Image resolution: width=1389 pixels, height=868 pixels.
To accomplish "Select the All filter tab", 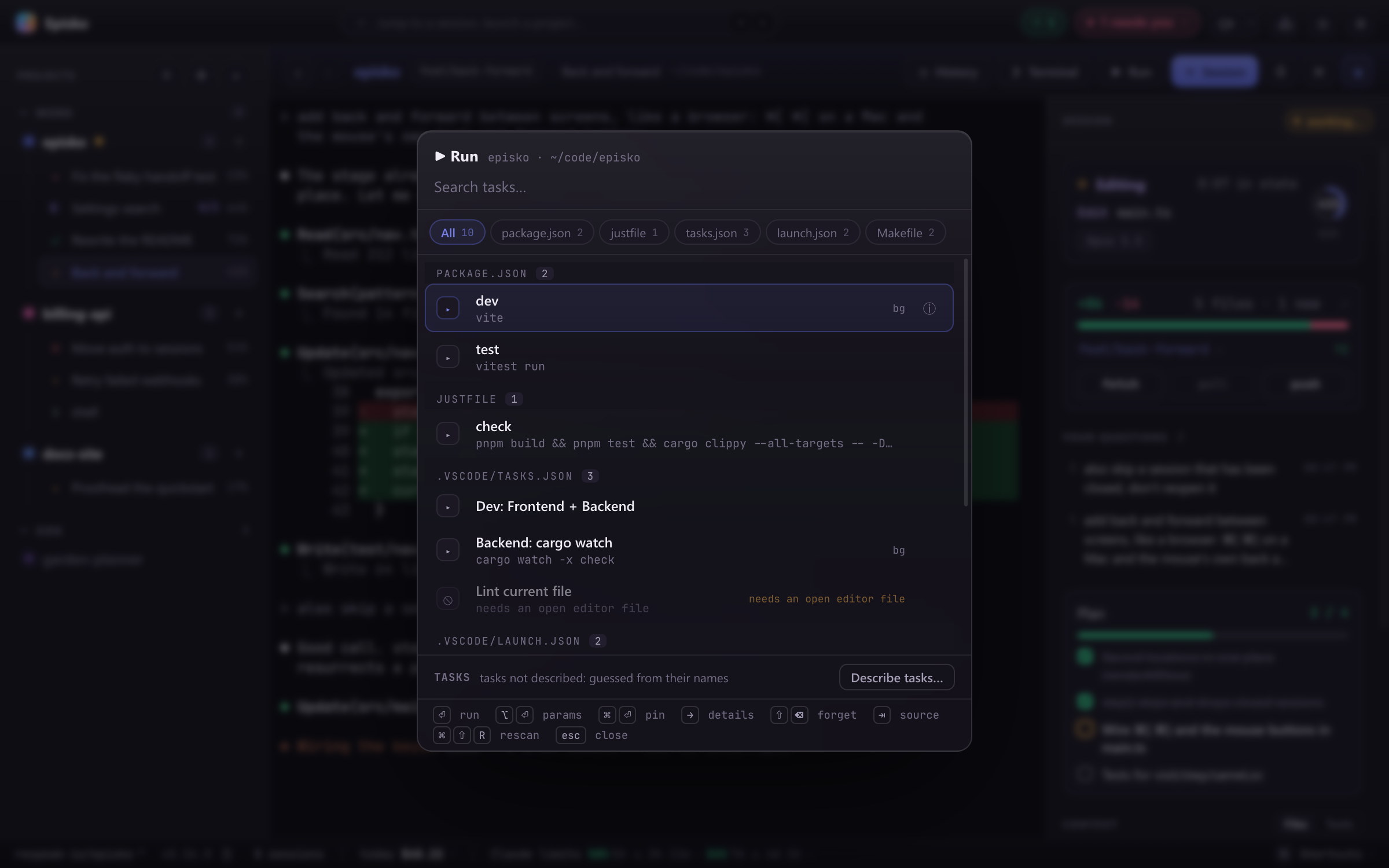I will tap(457, 233).
